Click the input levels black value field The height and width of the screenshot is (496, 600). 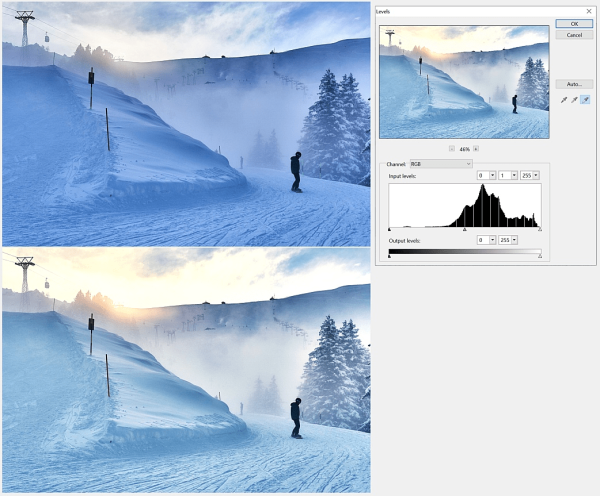[x=482, y=175]
